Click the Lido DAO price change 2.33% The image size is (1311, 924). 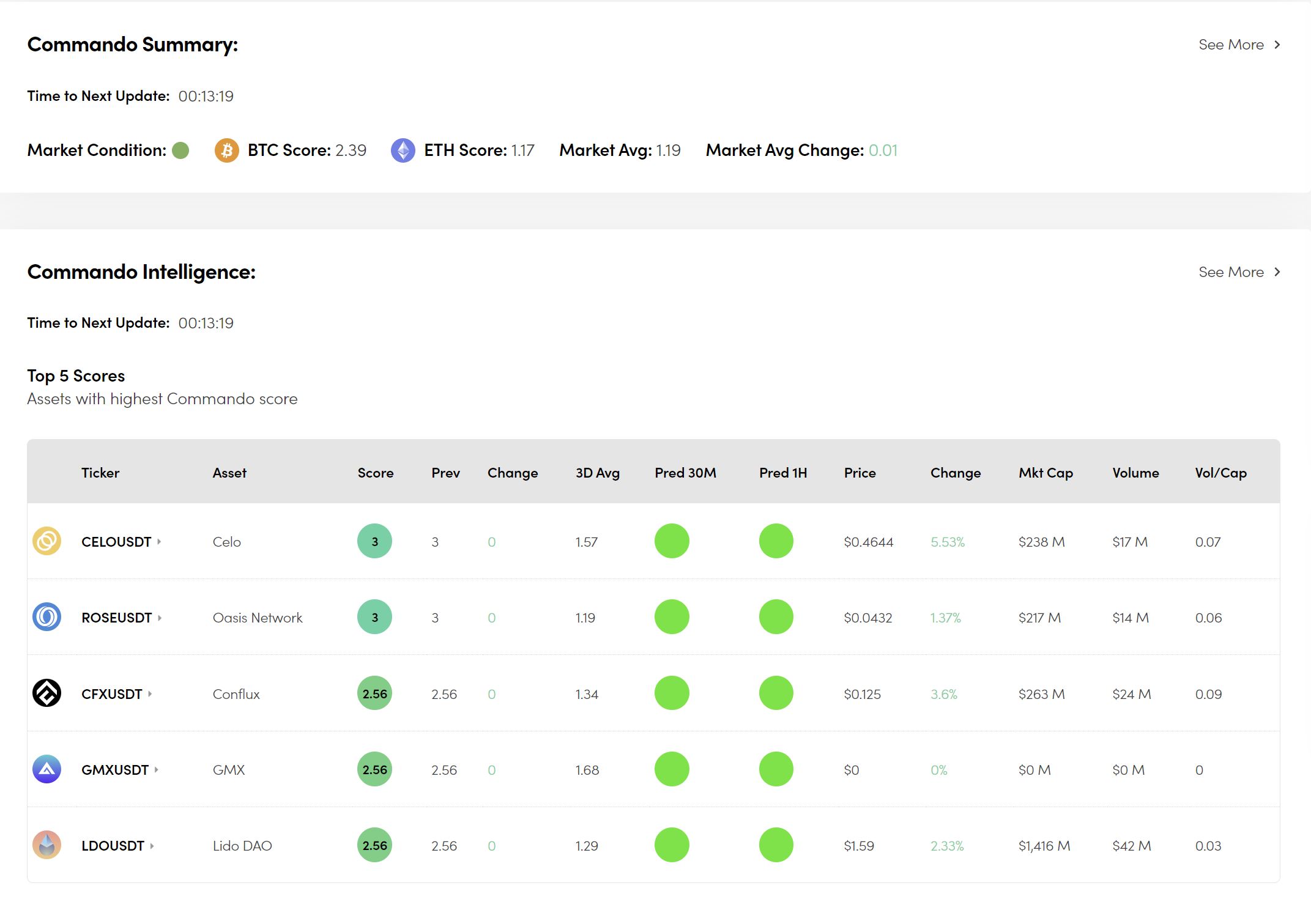pos(946,846)
